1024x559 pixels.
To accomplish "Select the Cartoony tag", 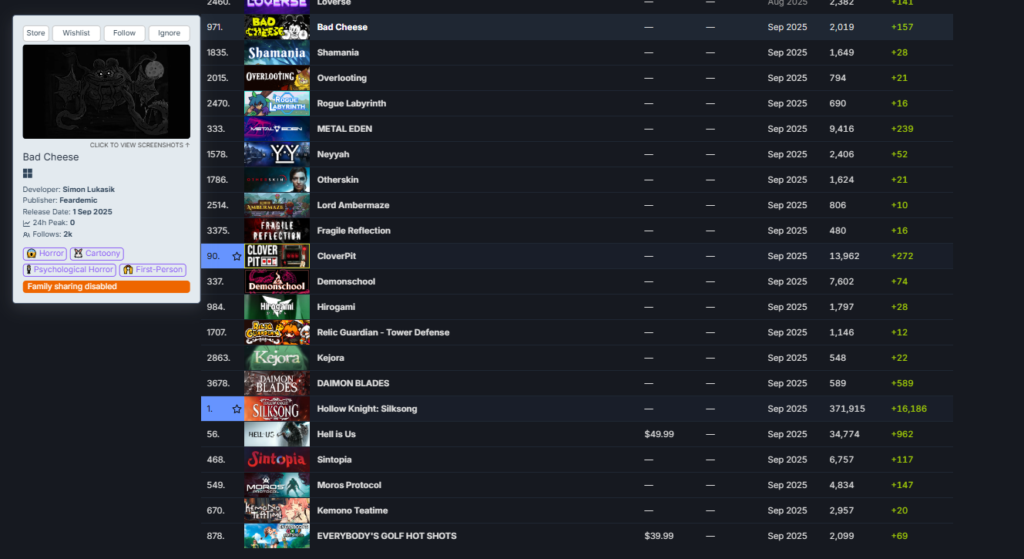I will point(97,253).
